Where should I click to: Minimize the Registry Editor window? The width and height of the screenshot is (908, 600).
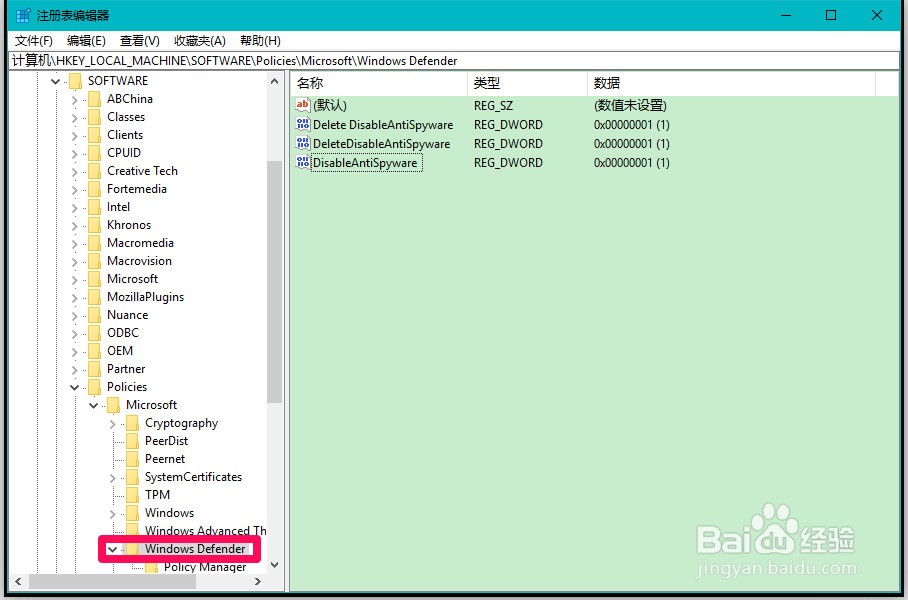click(x=786, y=15)
